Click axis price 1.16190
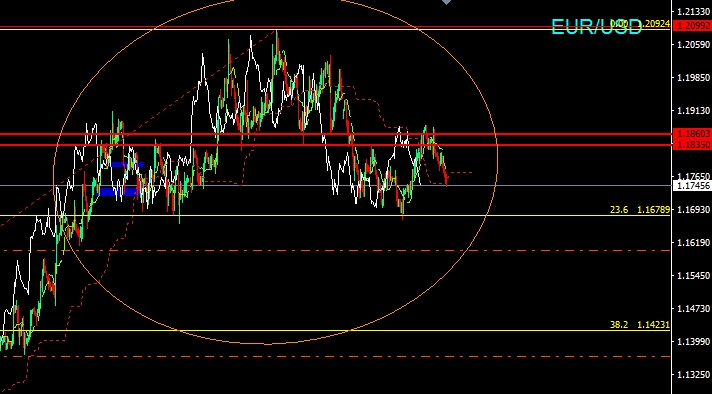 pyautogui.click(x=693, y=242)
